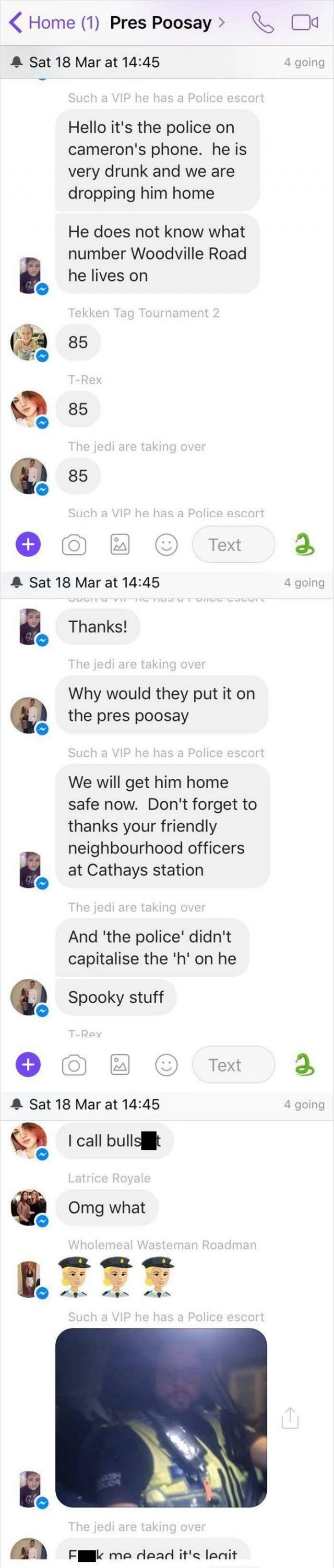Tap the upper Text message field
Viewport: 334px width, 1568px height.
point(234,544)
